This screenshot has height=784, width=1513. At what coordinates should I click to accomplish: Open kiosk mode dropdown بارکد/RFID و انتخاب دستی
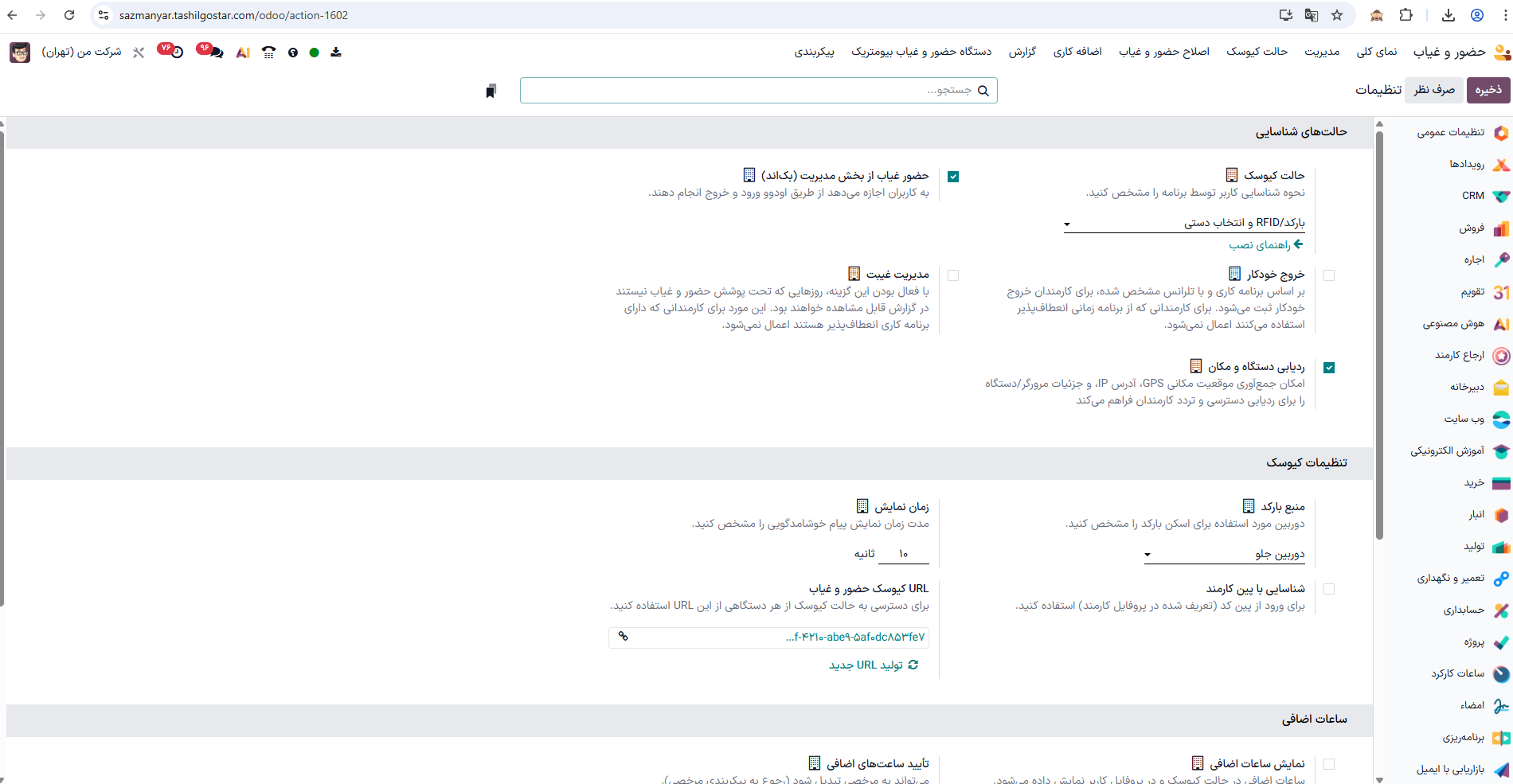1184,223
